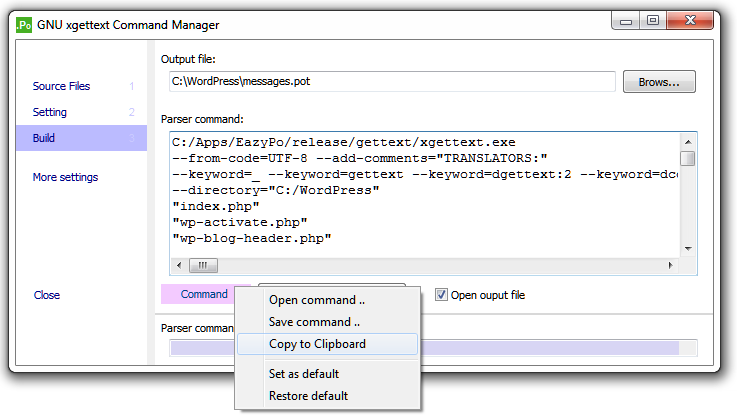
Task: Click the vertical scrollbar thumb in parser command
Action: pyautogui.click(x=688, y=158)
